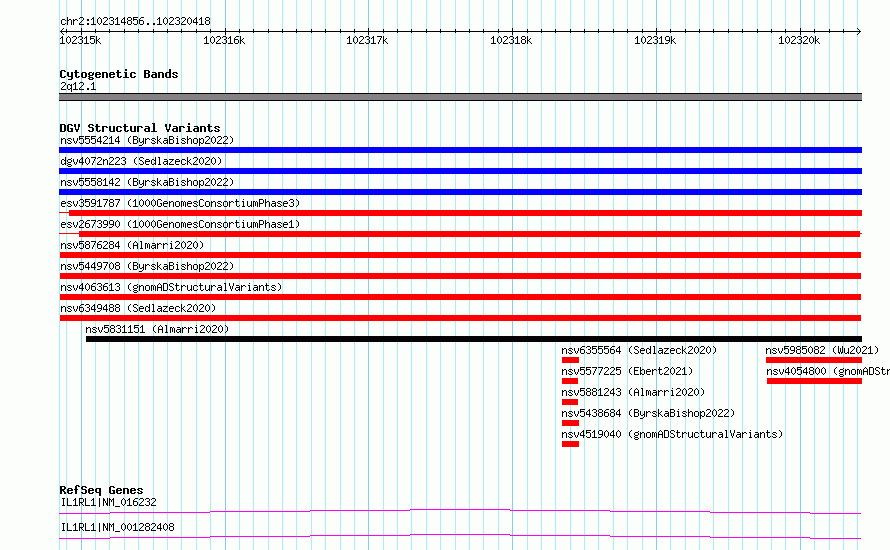Click the short red bar under nsv6355564
The image size is (890, 550).
coord(570,360)
